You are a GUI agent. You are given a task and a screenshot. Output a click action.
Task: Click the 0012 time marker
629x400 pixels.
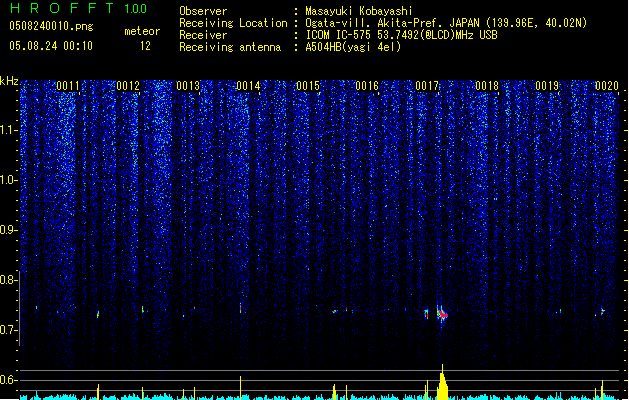pyautogui.click(x=128, y=86)
